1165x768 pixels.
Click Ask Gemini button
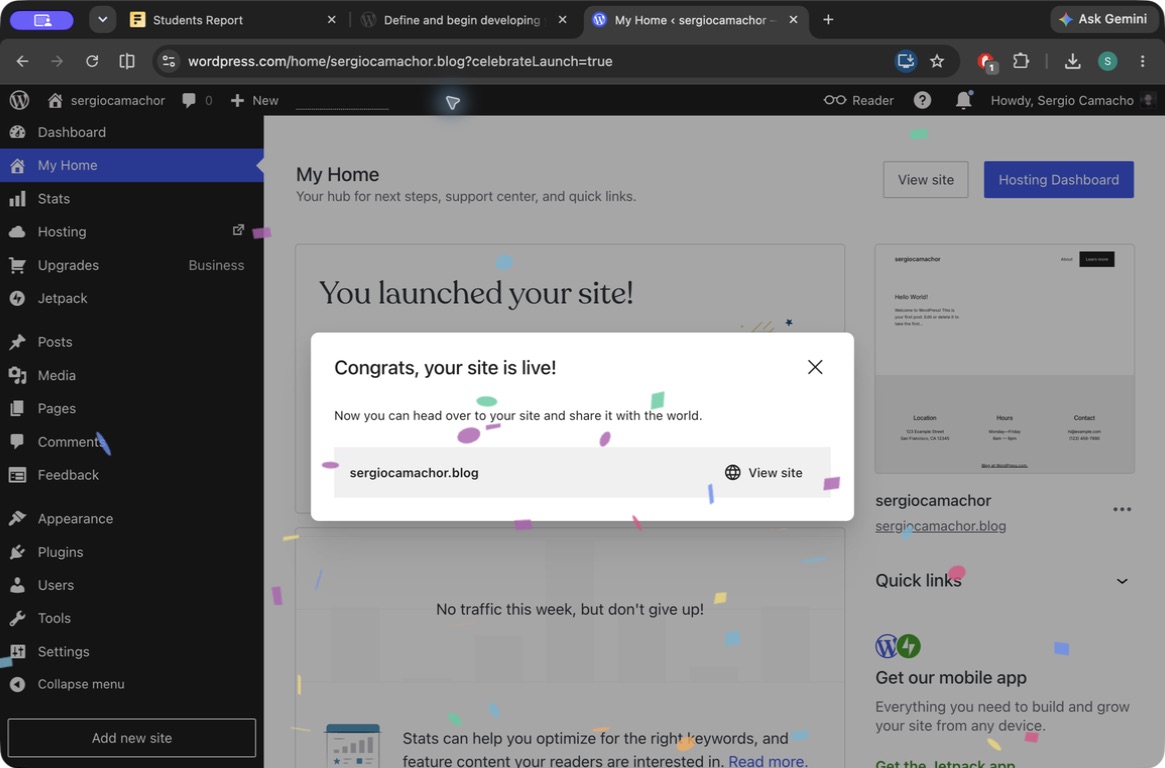(x=1103, y=19)
